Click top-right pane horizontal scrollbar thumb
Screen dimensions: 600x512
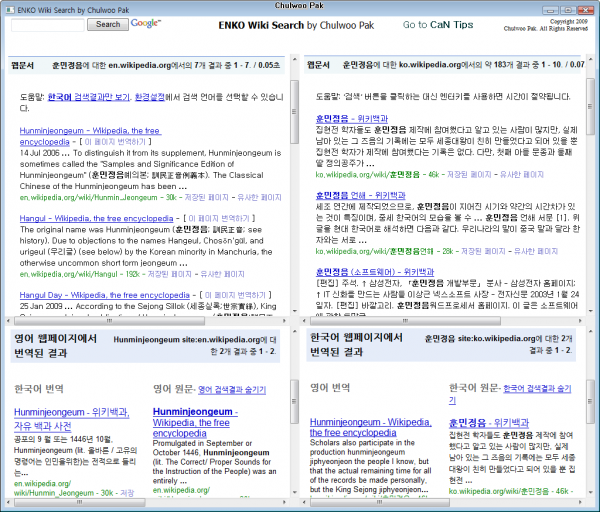coord(405,321)
